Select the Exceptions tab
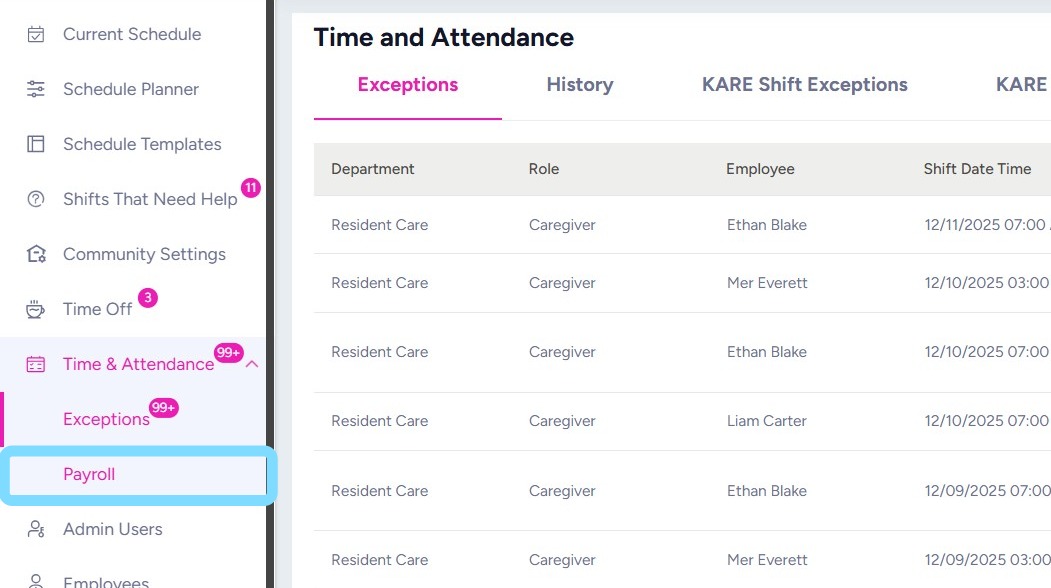 [407, 85]
